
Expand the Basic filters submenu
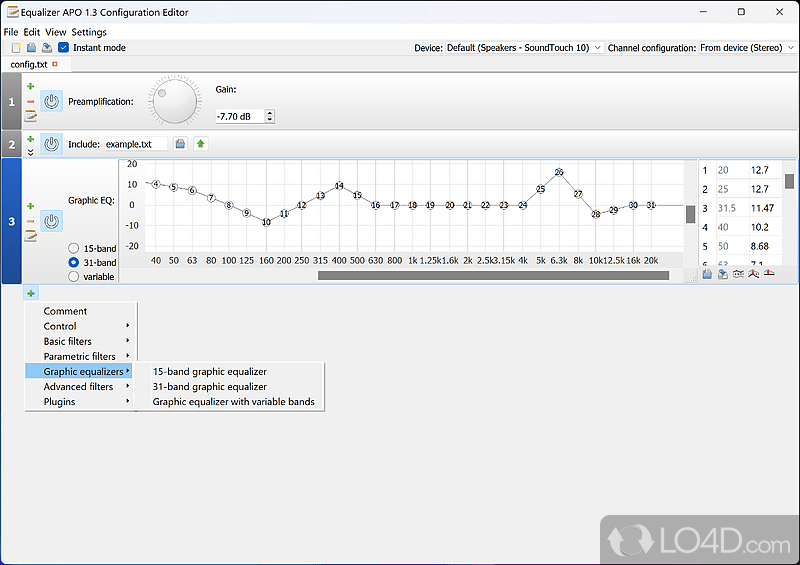pyautogui.click(x=81, y=341)
